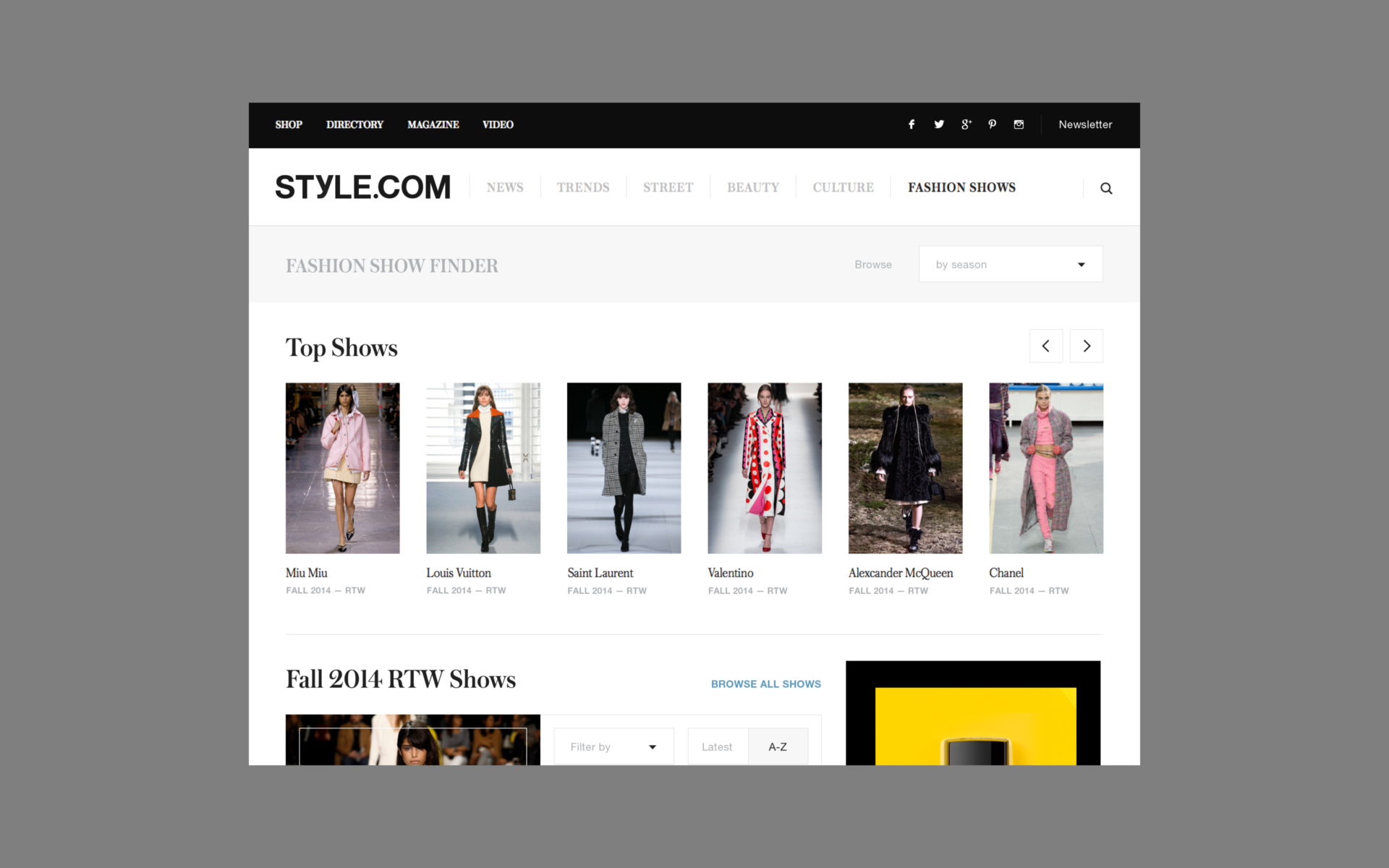The image size is (1389, 868).
Task: Click the left arrow on Top Shows carousel
Action: click(x=1046, y=346)
